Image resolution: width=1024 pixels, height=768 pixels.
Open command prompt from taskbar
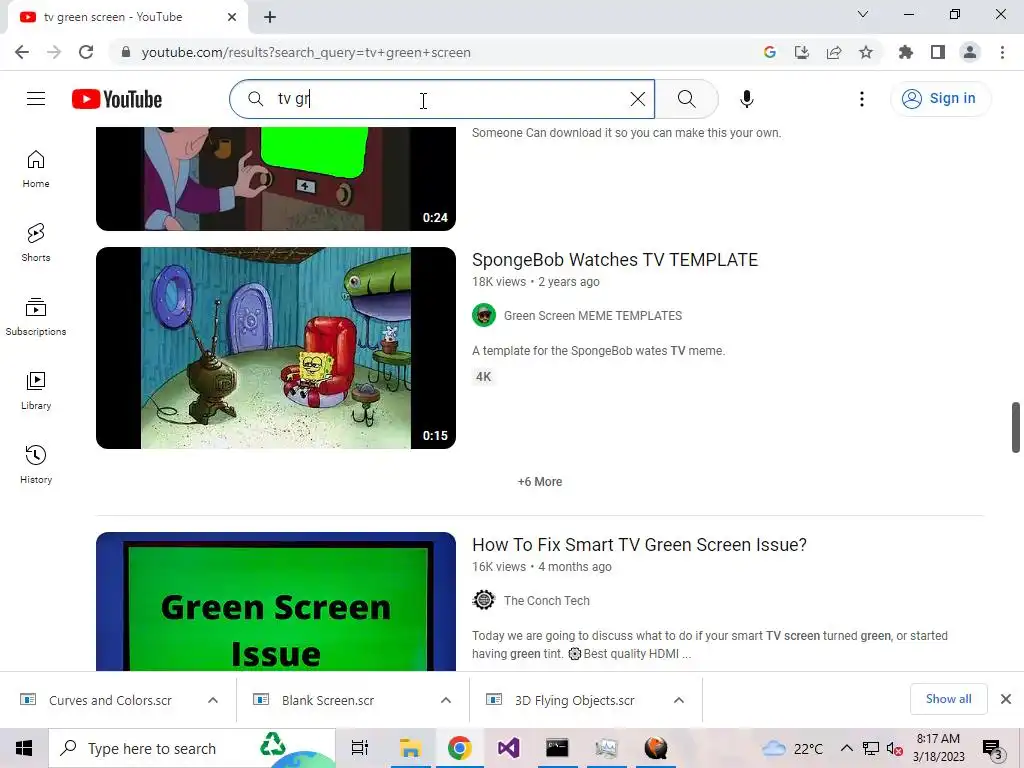click(x=557, y=748)
